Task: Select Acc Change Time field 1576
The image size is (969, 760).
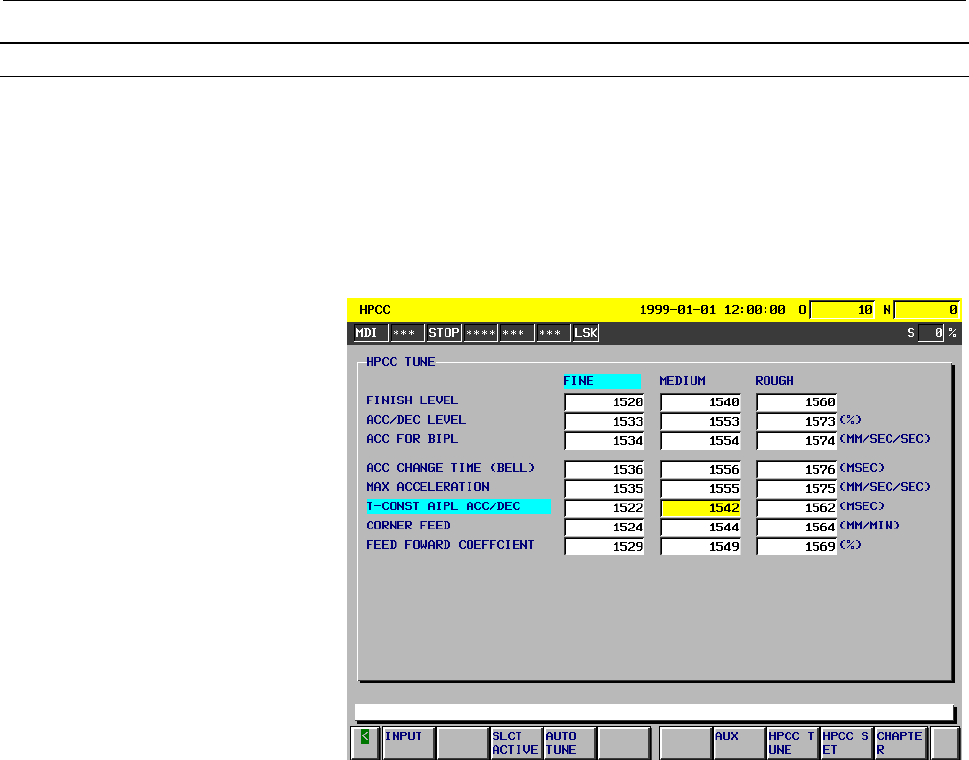Action: 797,470
